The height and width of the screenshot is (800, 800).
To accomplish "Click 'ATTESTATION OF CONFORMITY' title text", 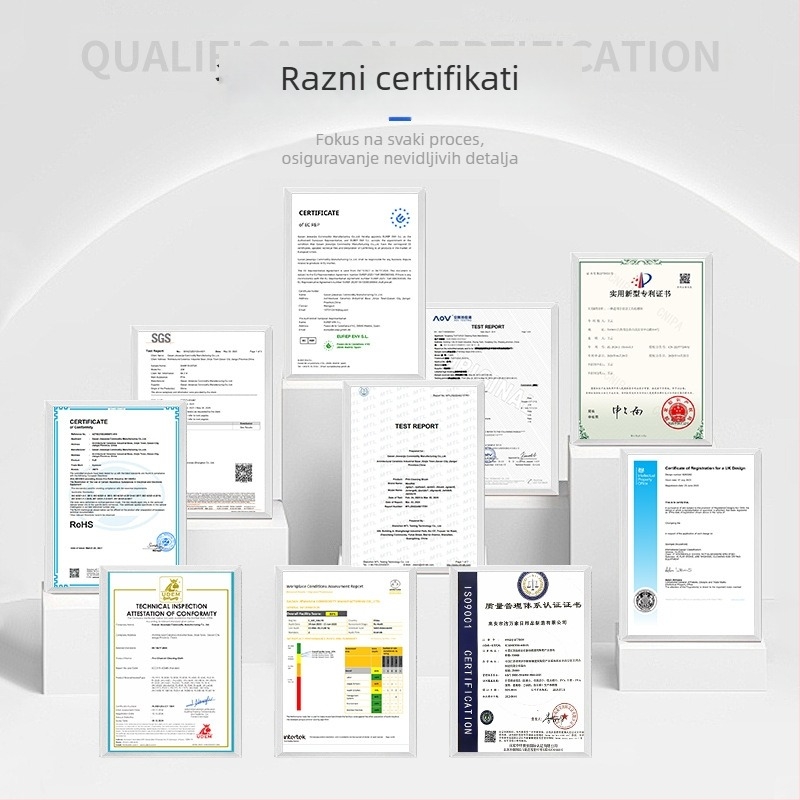I will point(171,613).
